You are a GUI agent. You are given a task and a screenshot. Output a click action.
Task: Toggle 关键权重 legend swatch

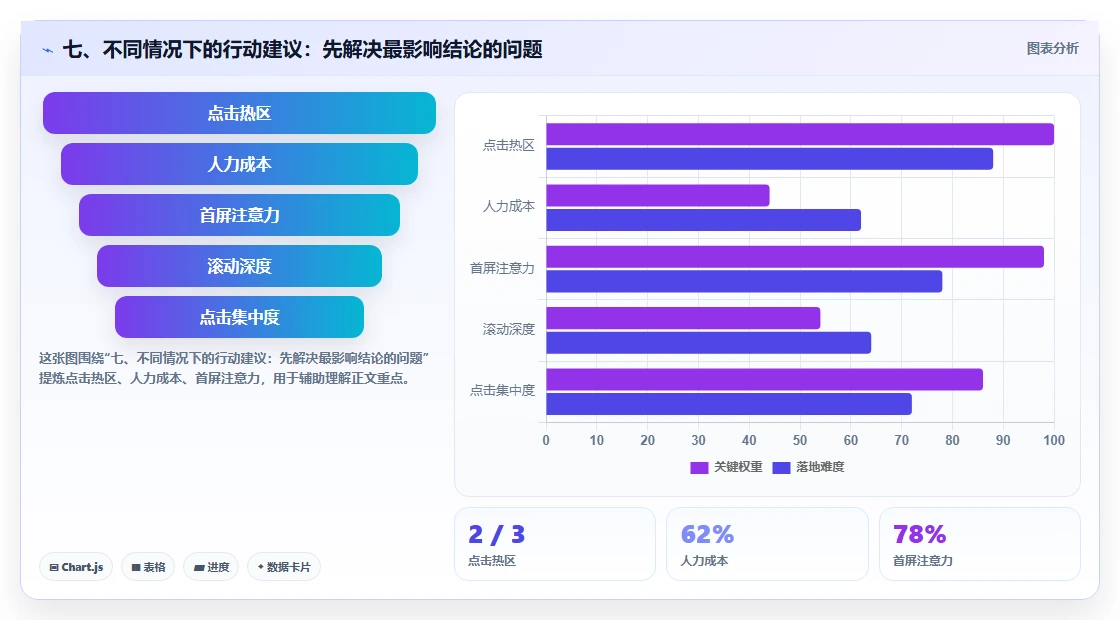tap(699, 467)
